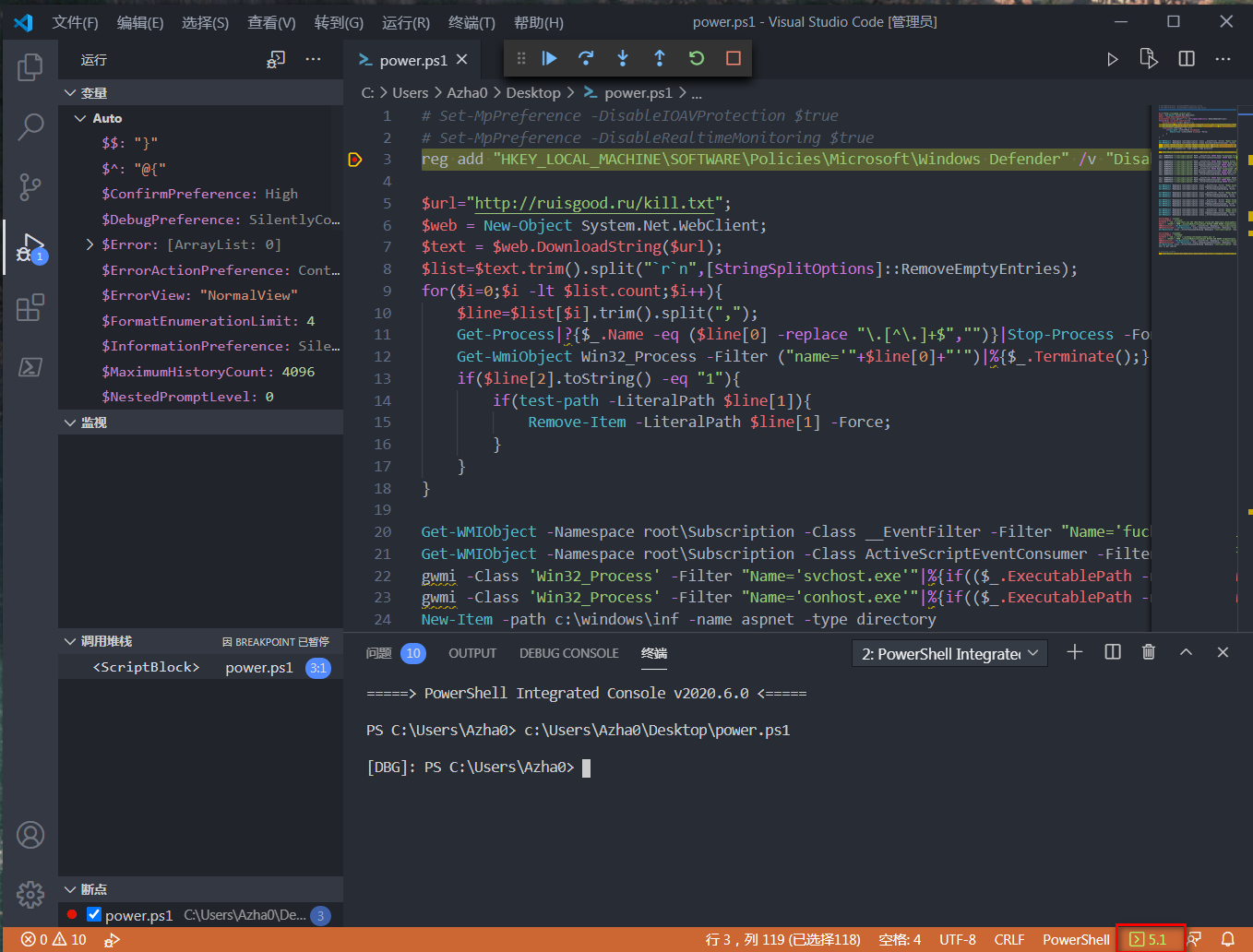The image size is (1253, 952).
Task: Open the 编辑(E) menu
Action: (140, 22)
